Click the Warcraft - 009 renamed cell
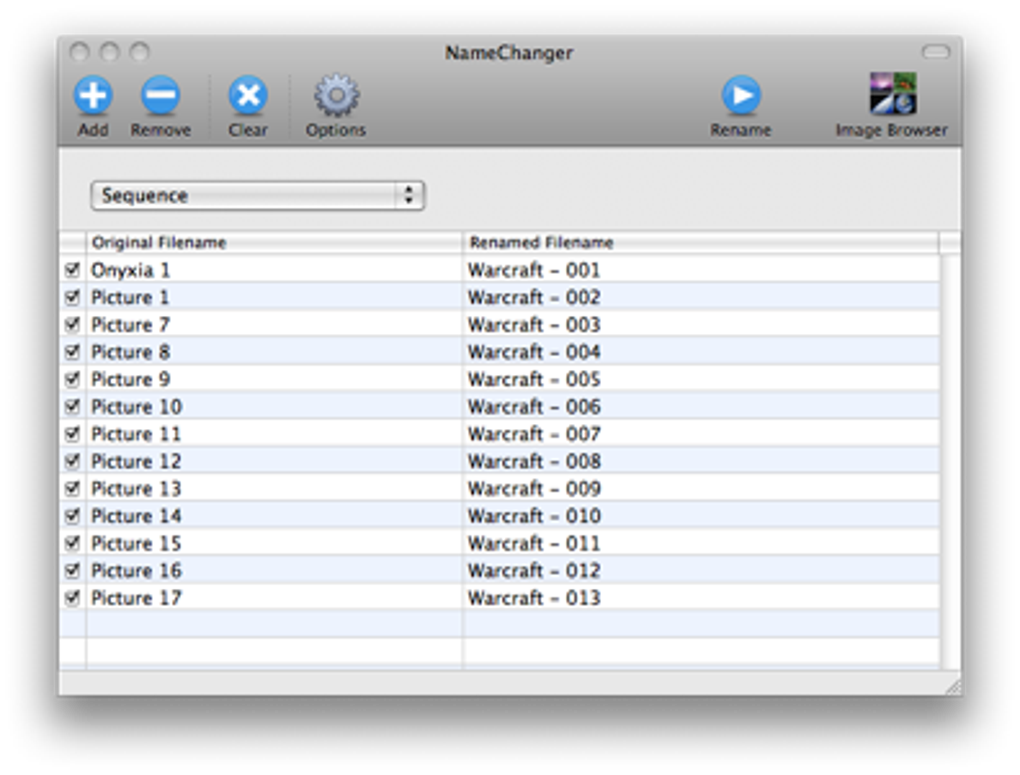This screenshot has width=1020, height=775. coord(701,489)
